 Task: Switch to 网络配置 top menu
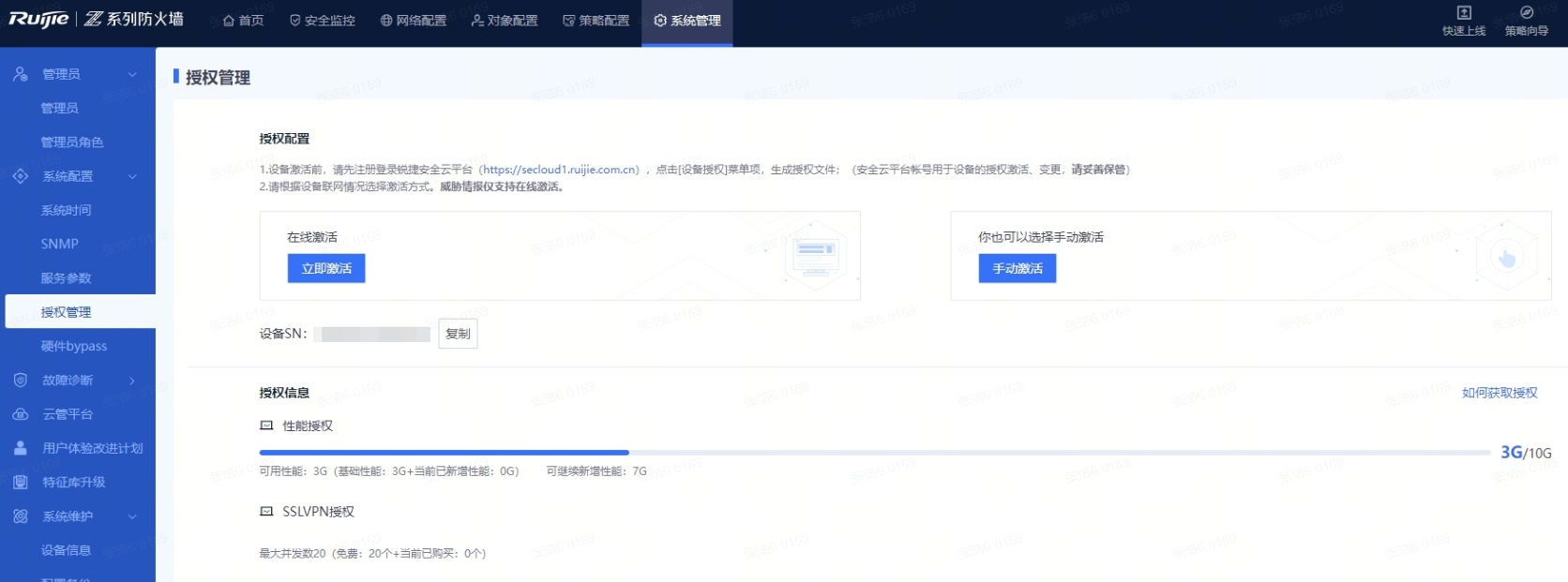click(413, 21)
